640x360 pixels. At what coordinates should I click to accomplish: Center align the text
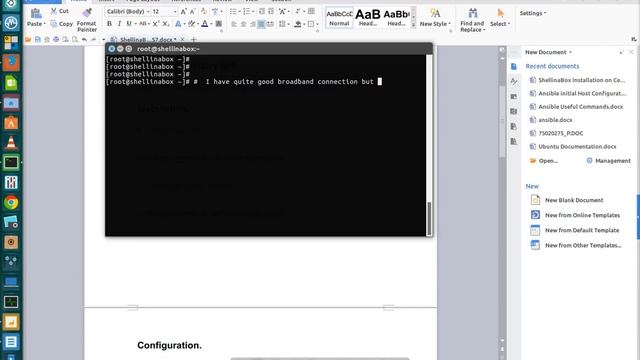pos(243,24)
